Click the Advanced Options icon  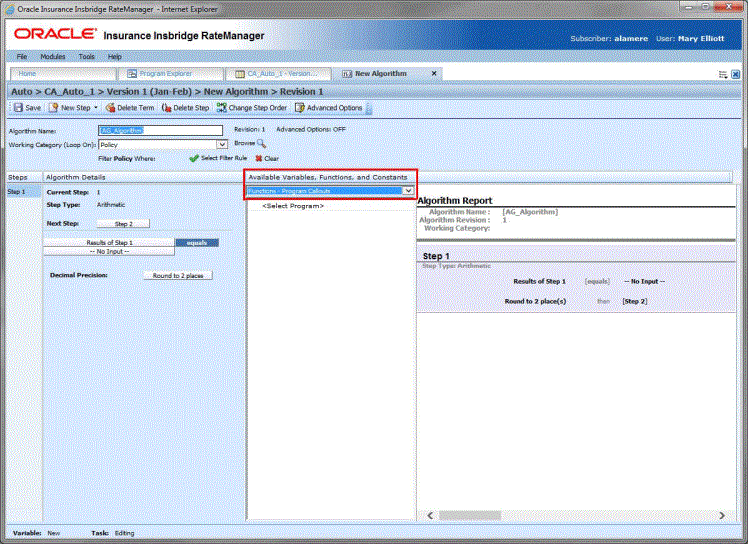pyautogui.click(x=300, y=108)
